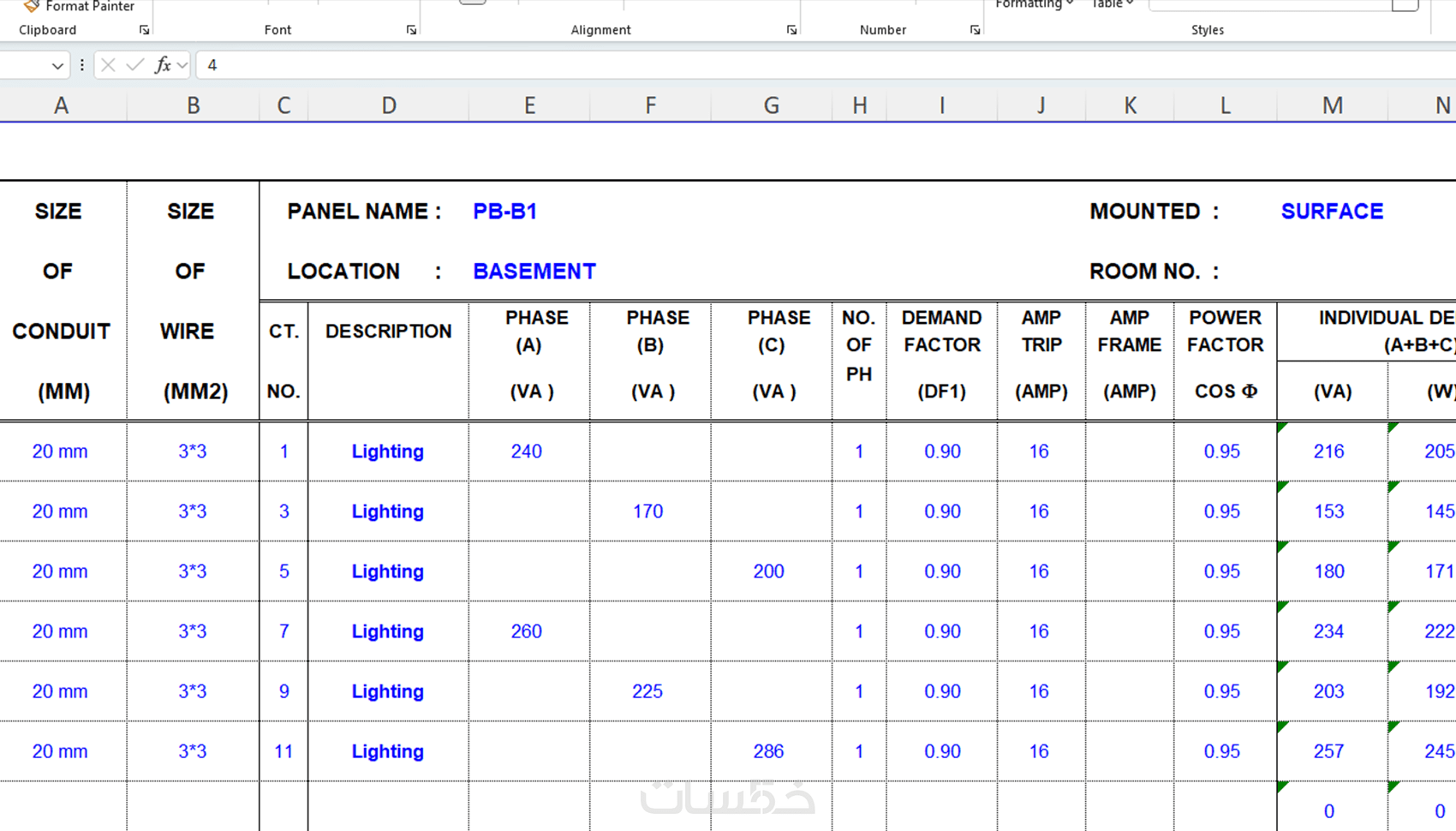Click the formula bar resize handle dots

[x=82, y=65]
